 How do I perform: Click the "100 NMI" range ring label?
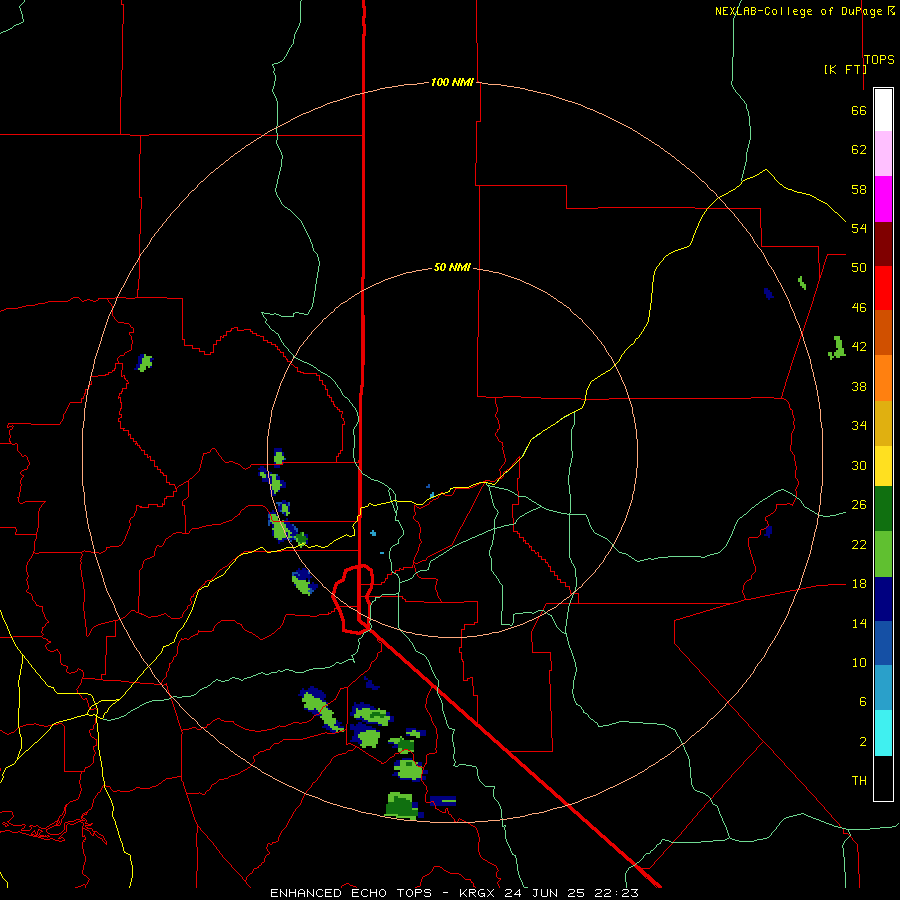(452, 82)
